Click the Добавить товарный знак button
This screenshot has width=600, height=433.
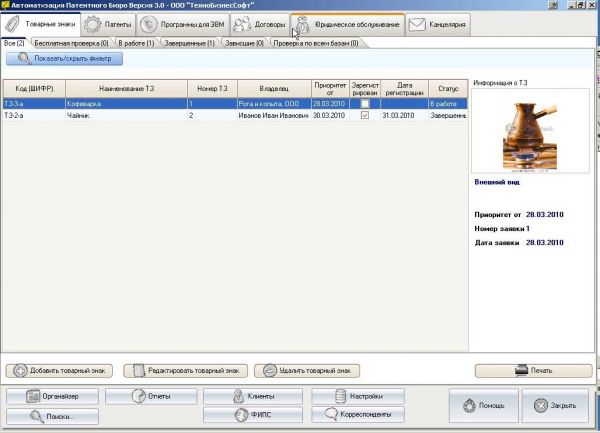coord(59,371)
